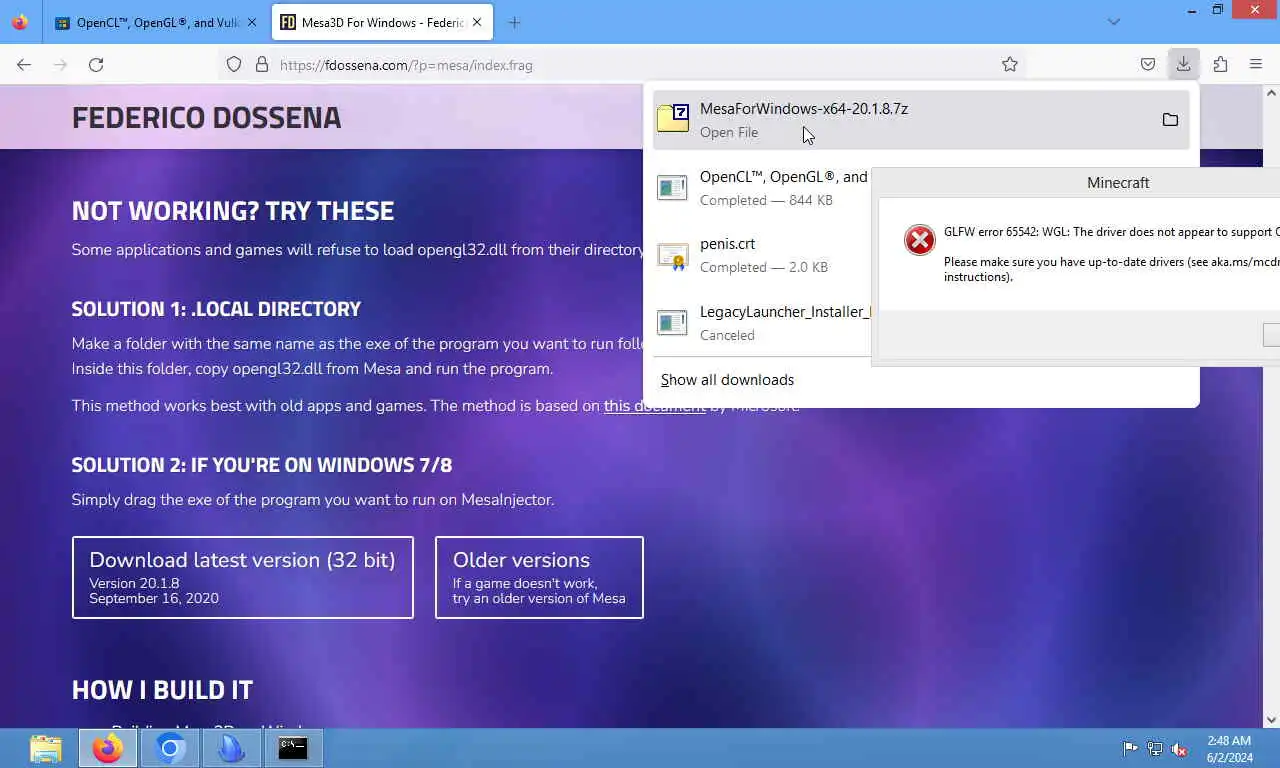Viewport: 1280px width, 768px height.
Task: Click the network tray icon
Action: point(1155,748)
